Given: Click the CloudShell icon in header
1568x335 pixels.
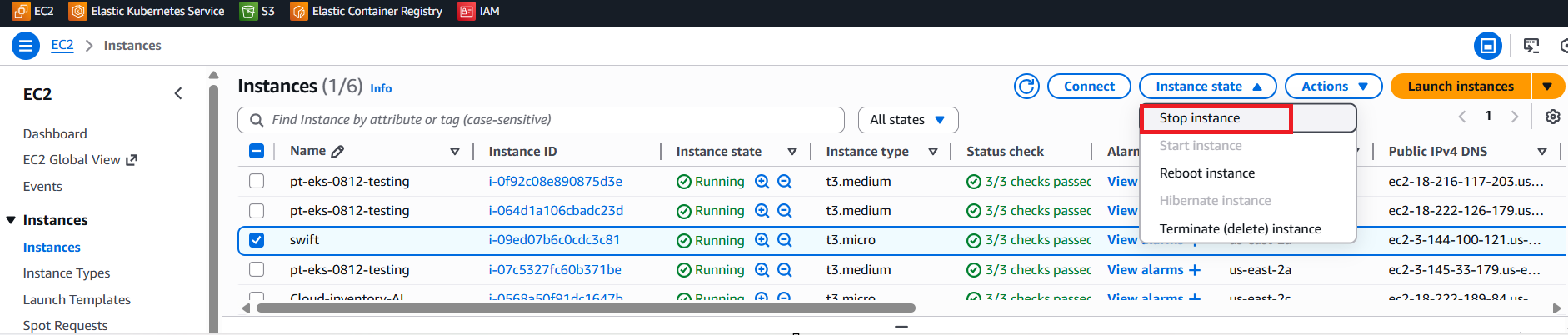Looking at the screenshot, I should 1531,46.
